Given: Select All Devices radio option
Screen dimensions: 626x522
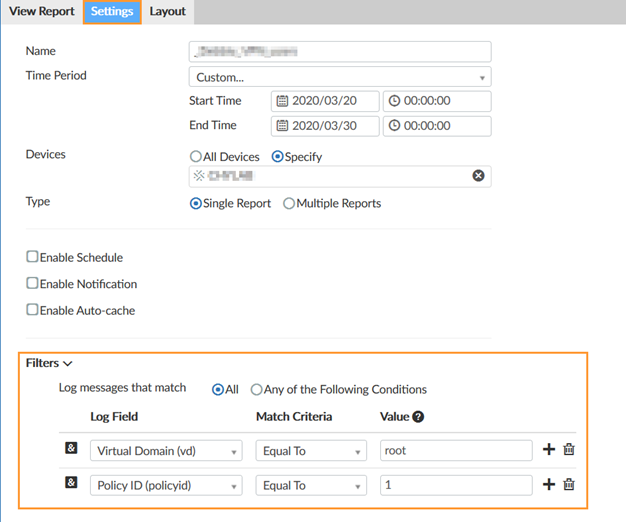Looking at the screenshot, I should pyautogui.click(x=196, y=157).
